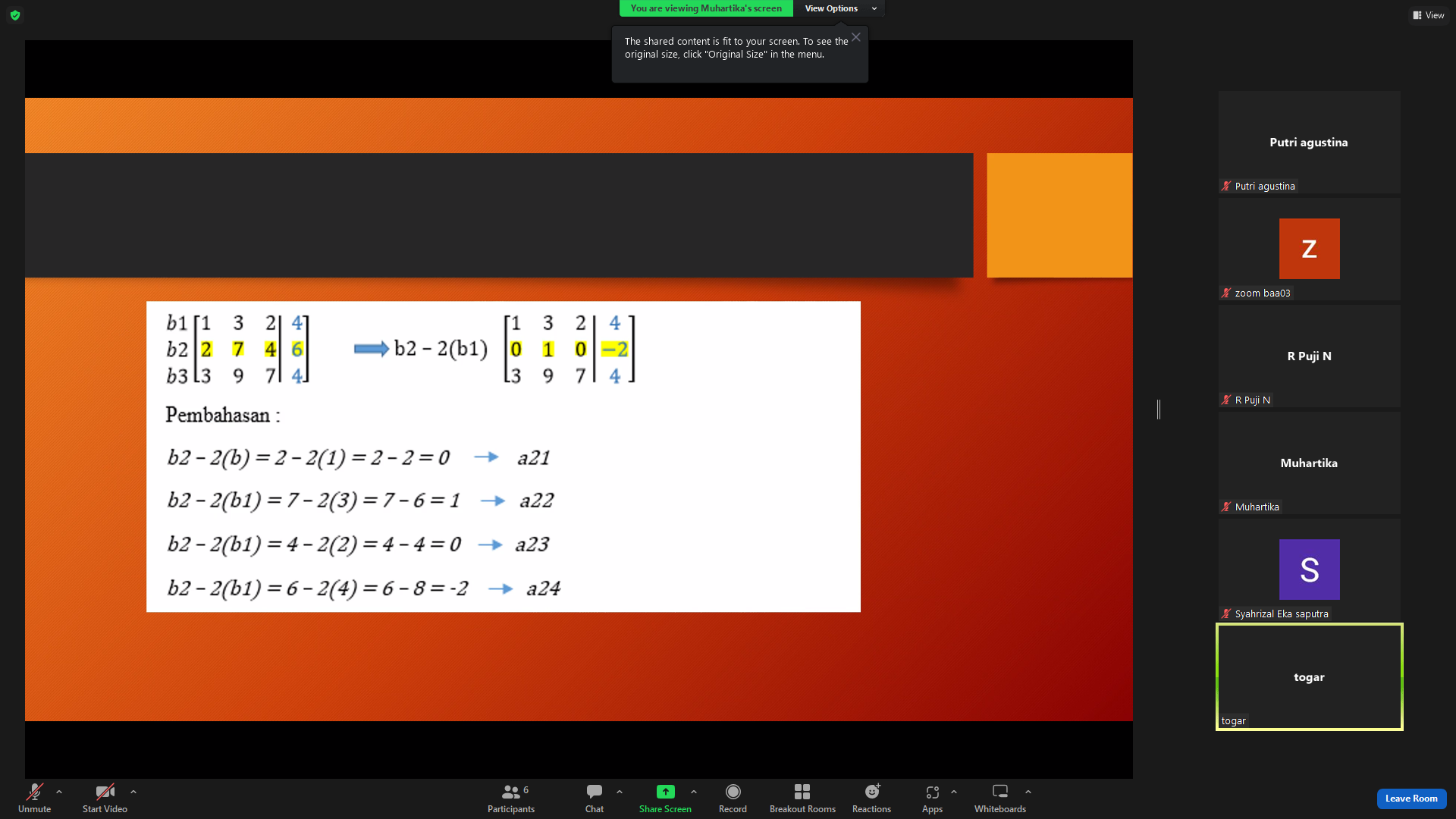Click the 'a24' label on the slide

(x=544, y=588)
